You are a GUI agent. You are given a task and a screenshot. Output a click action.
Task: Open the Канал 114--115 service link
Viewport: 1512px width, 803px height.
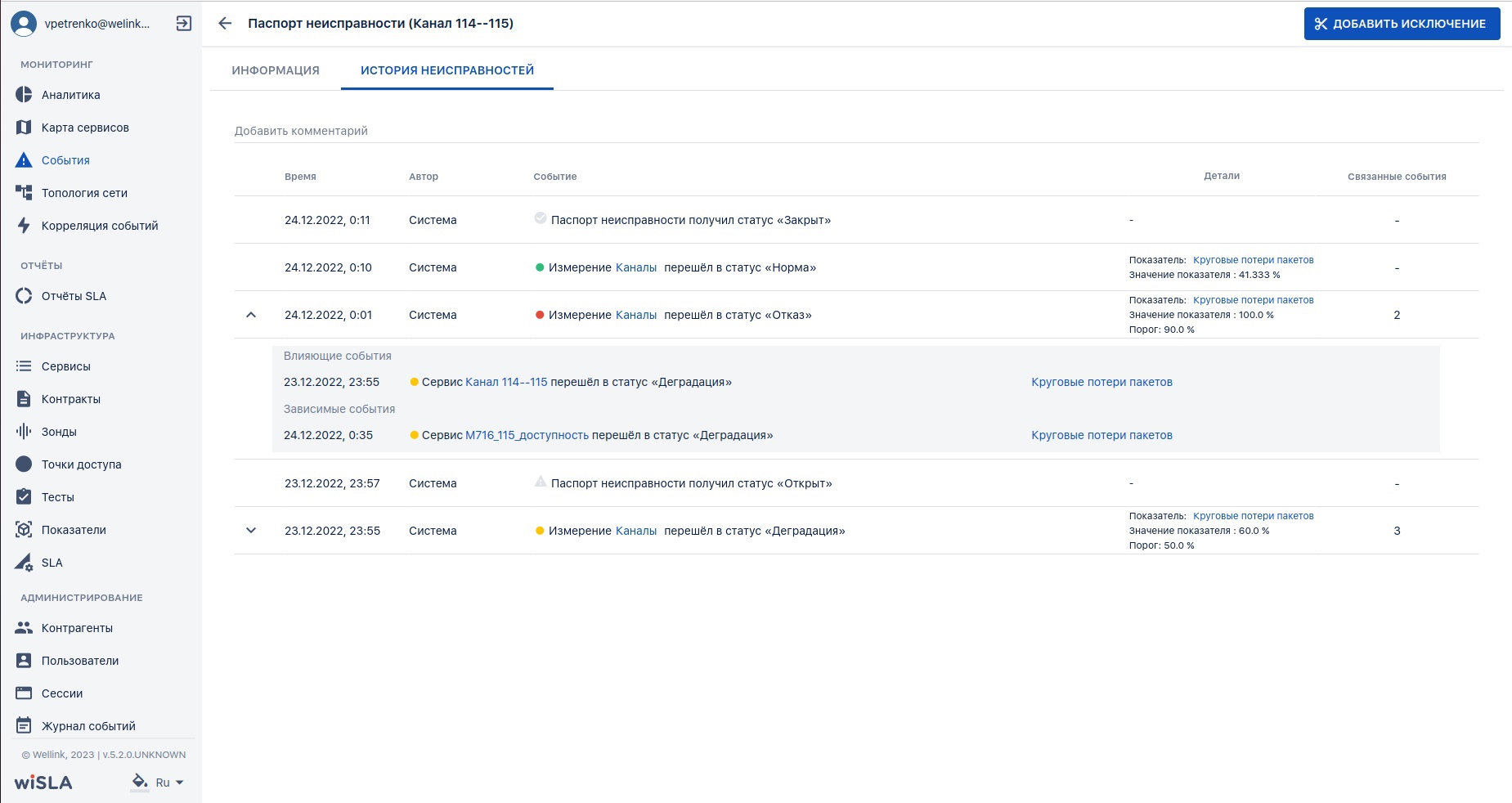tap(506, 382)
